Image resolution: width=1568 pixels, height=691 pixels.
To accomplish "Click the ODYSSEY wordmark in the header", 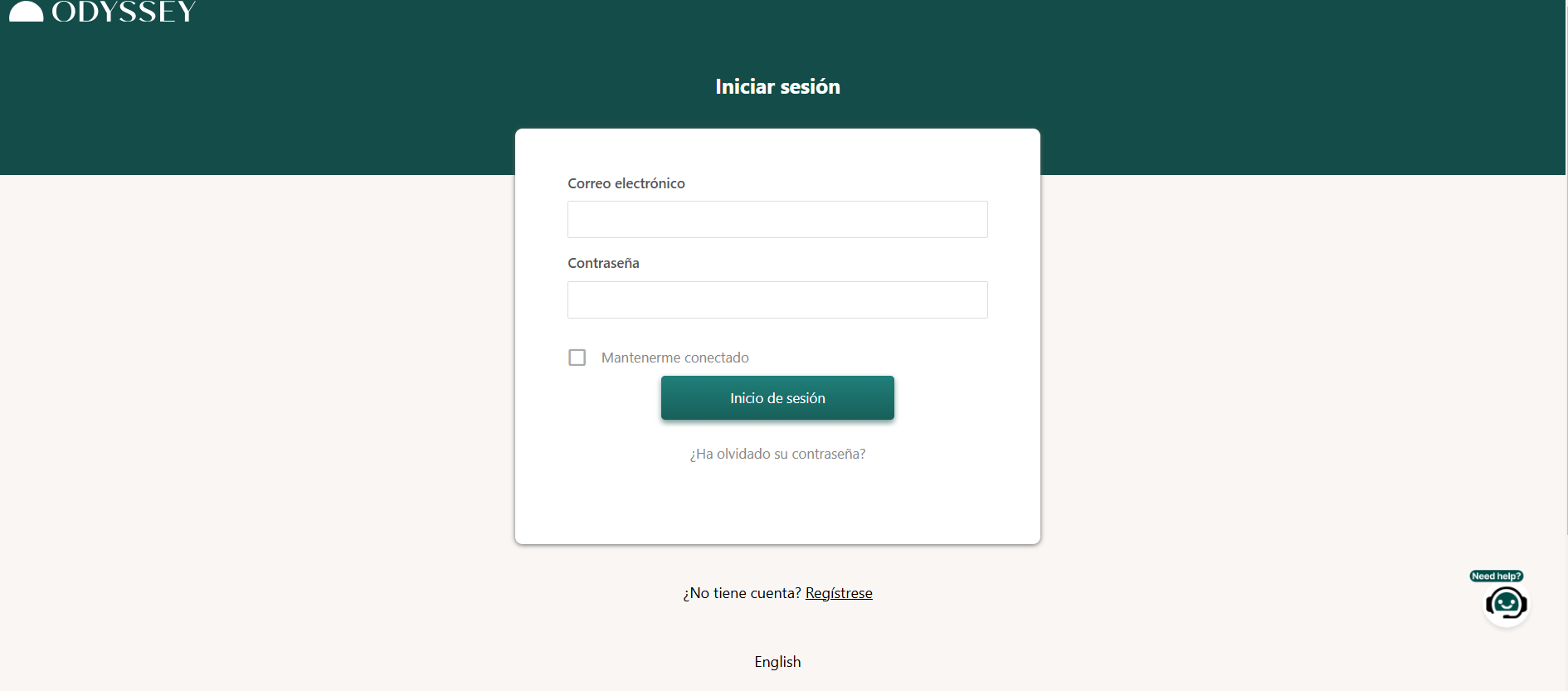I will [x=124, y=12].
